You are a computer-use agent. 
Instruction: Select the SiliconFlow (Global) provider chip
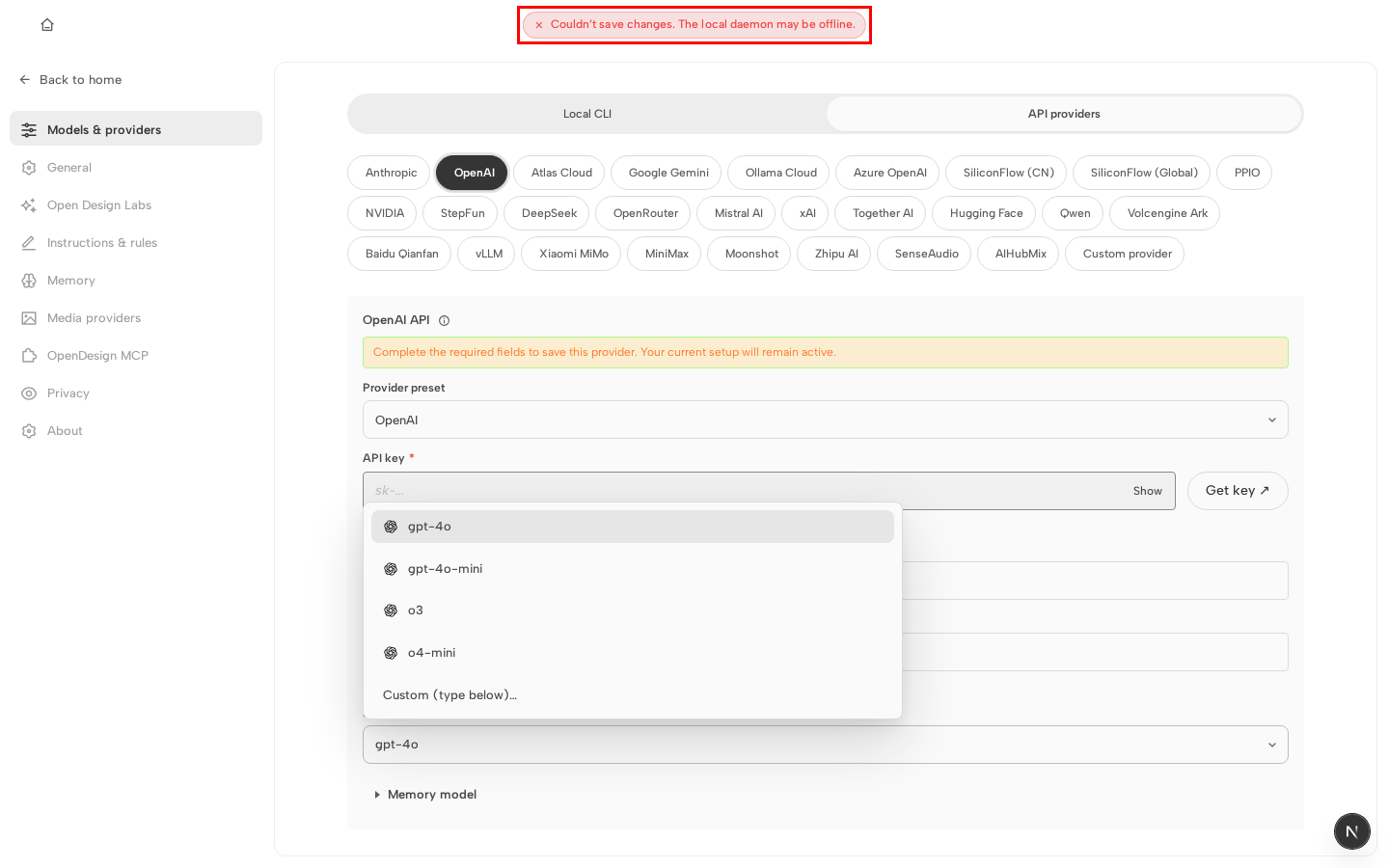click(1144, 173)
